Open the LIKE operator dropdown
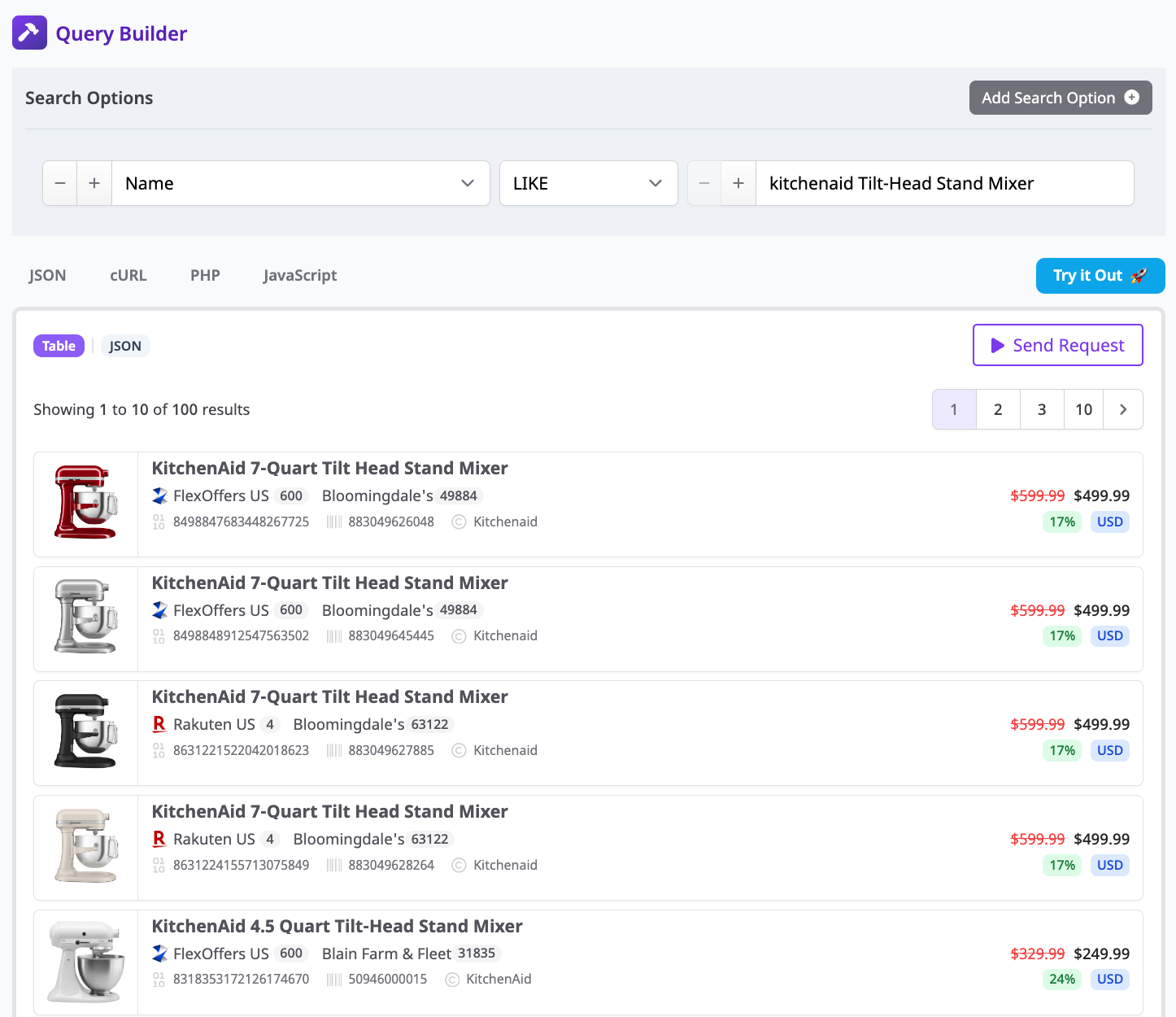Viewport: 1176px width, 1017px height. pyautogui.click(x=588, y=183)
